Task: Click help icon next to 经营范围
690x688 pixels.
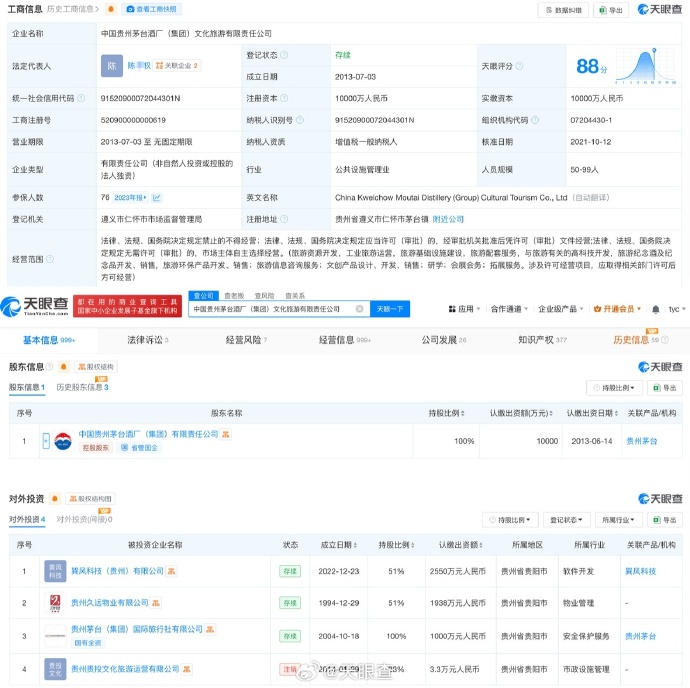Action: click(50, 259)
